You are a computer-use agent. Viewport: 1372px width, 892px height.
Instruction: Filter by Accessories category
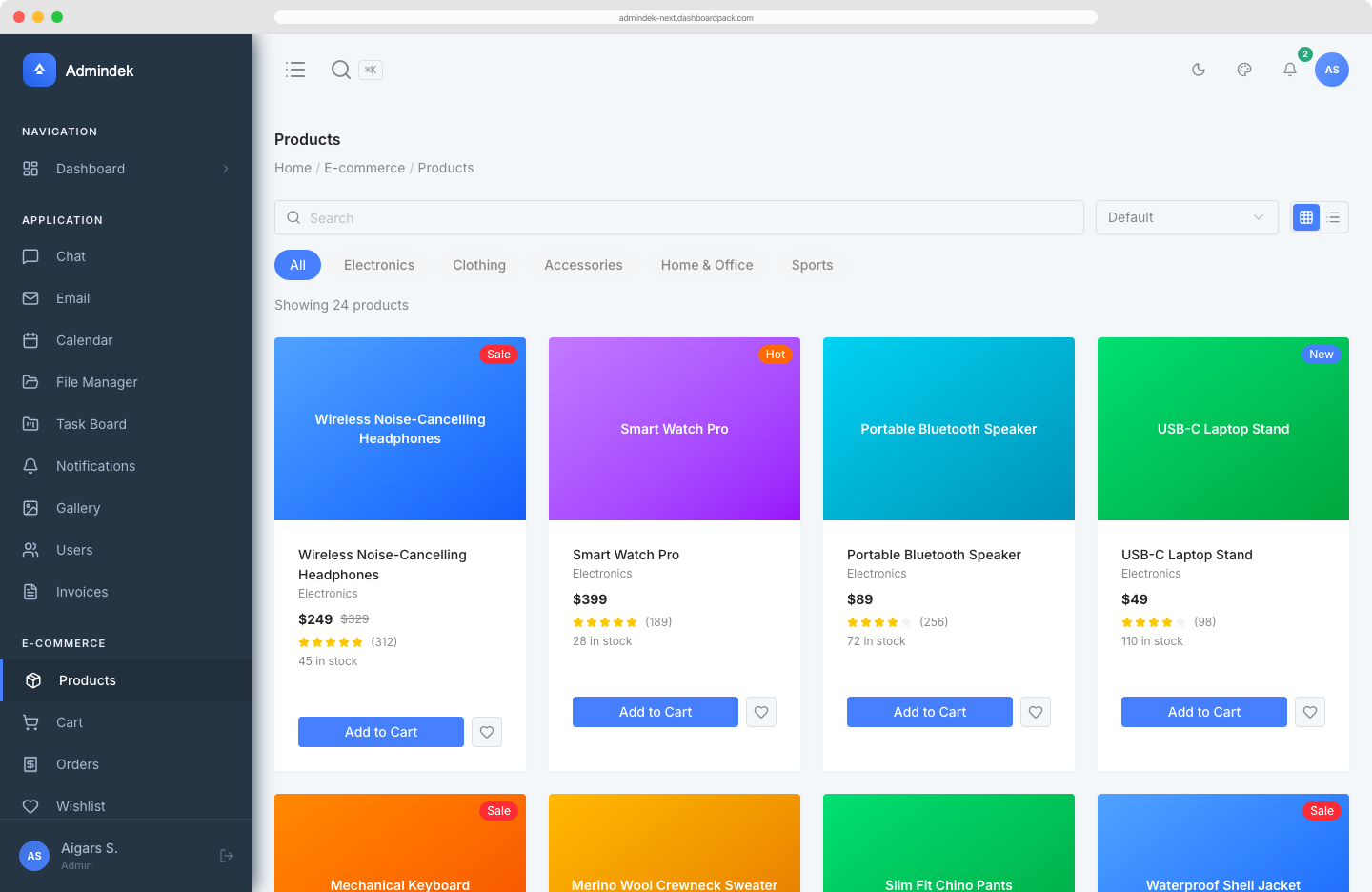click(x=583, y=265)
